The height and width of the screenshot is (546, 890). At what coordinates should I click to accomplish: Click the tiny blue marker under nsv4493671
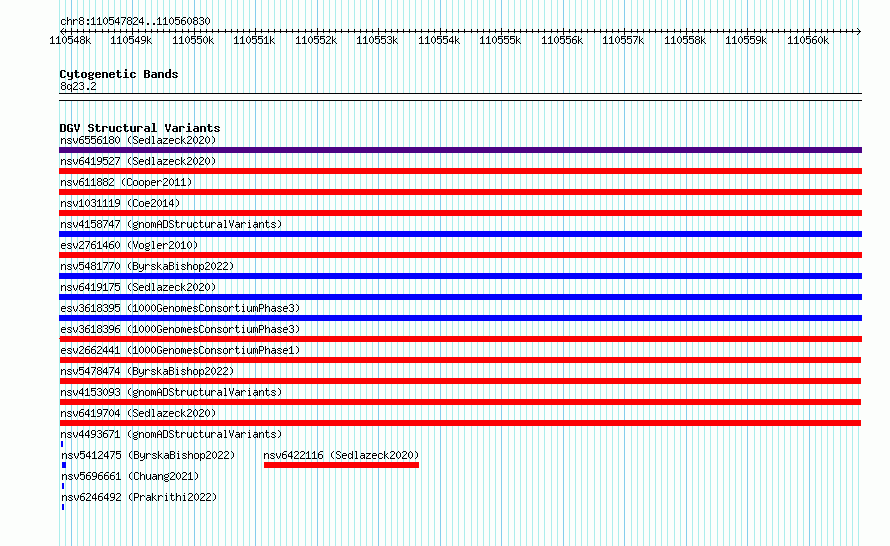pyautogui.click(x=62, y=444)
